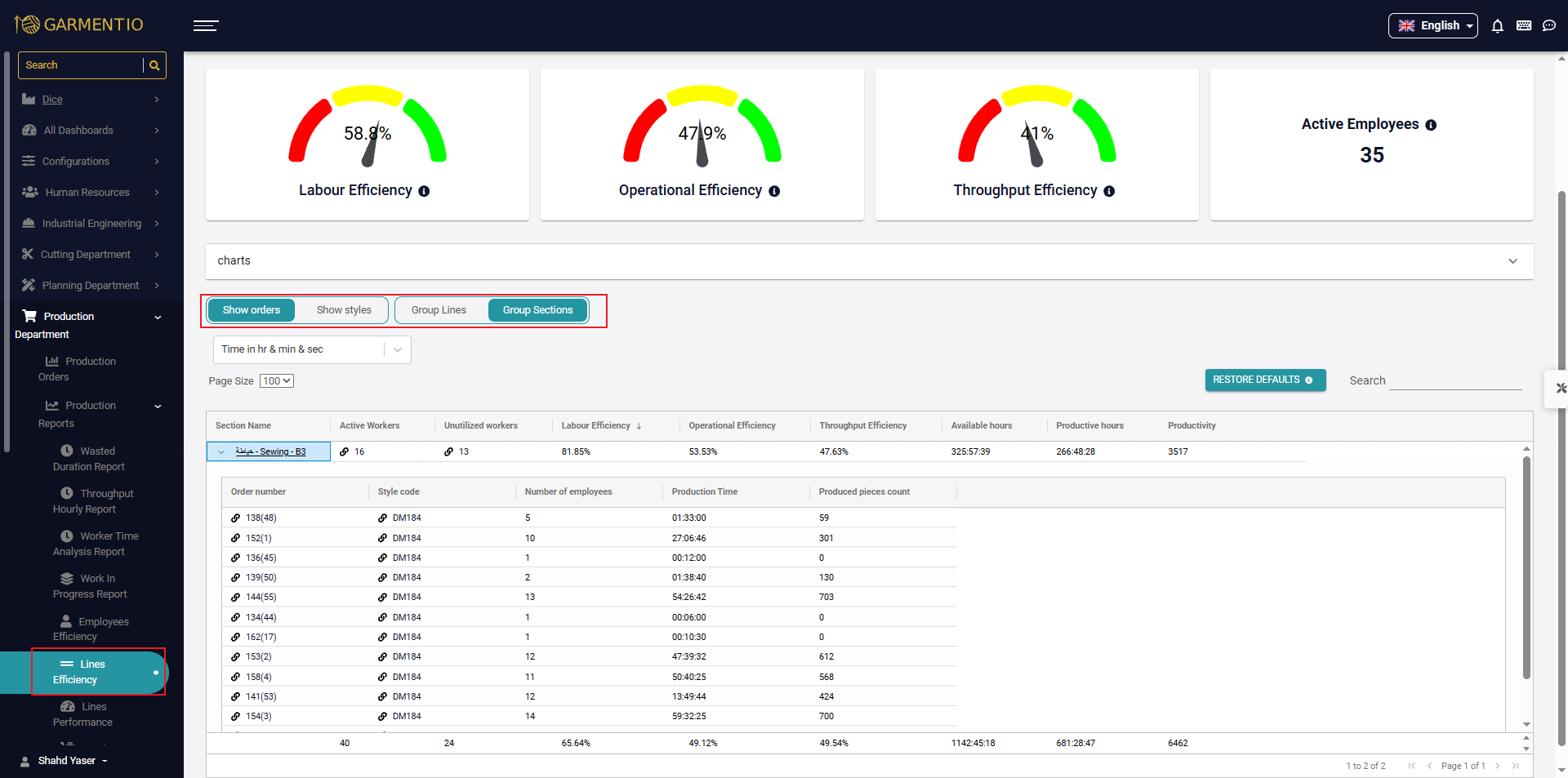Expand the charts panel
Image resolution: width=1568 pixels, height=778 pixels.
click(869, 261)
